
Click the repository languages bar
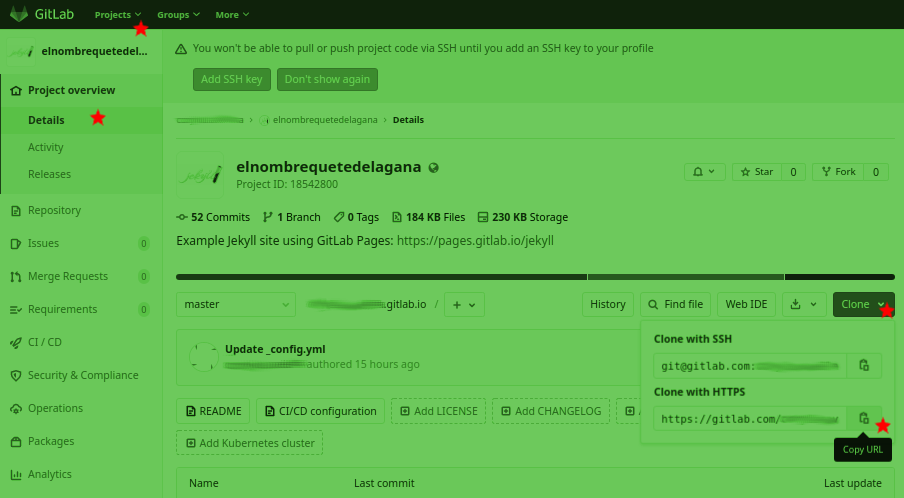pyautogui.click(x=535, y=277)
